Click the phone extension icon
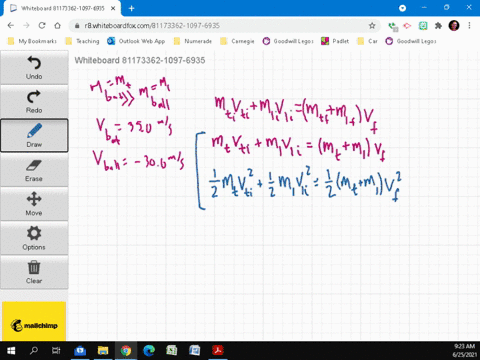Image resolution: width=480 pixels, height=360 pixels. [x=393, y=26]
